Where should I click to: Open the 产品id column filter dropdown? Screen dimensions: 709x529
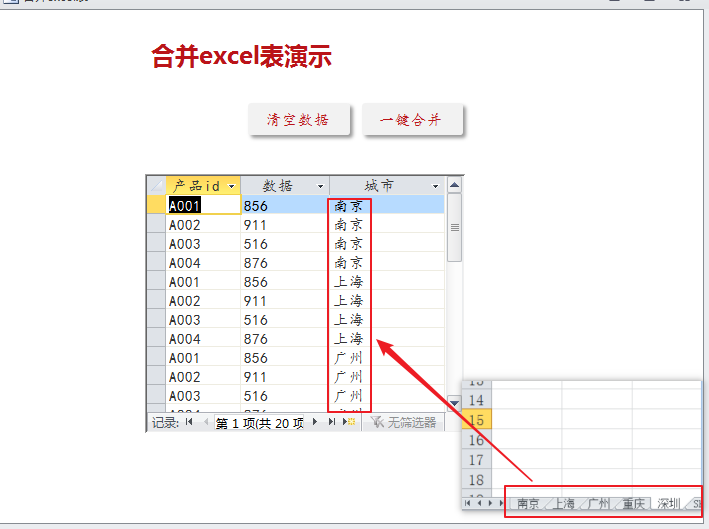(x=232, y=186)
